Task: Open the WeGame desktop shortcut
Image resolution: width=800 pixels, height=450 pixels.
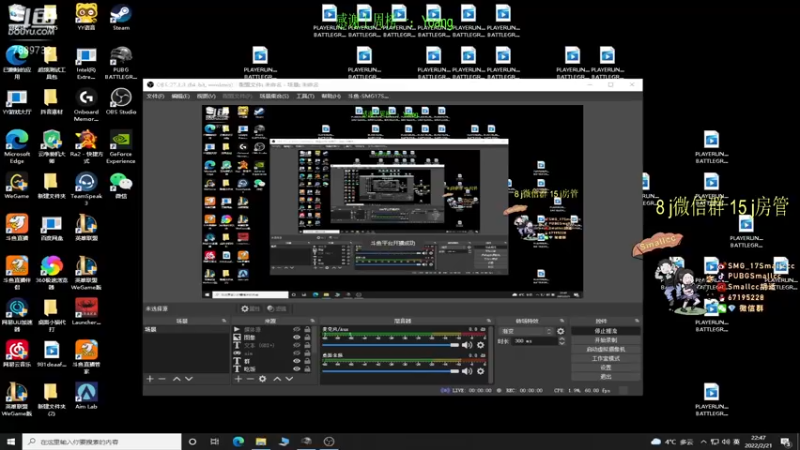Action: click(x=17, y=186)
